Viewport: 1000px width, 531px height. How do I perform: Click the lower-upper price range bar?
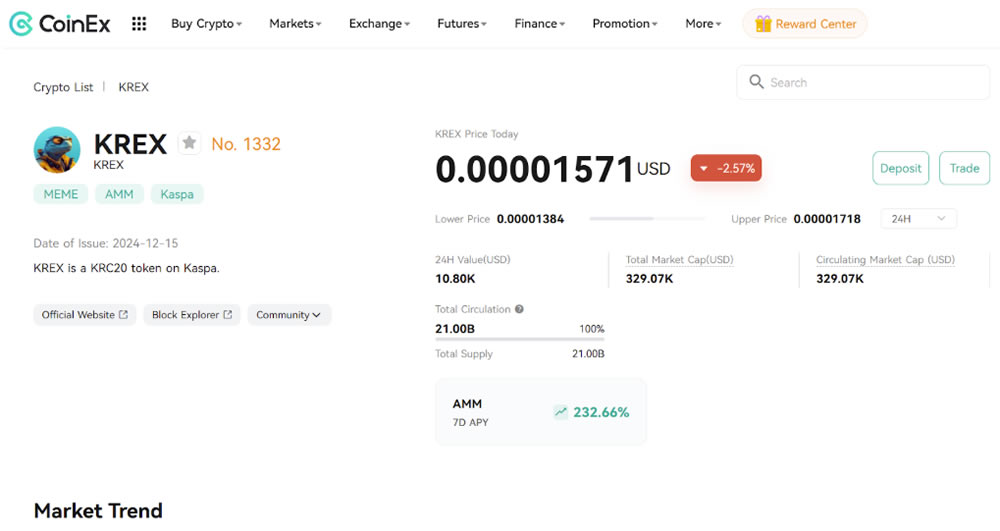(647, 219)
